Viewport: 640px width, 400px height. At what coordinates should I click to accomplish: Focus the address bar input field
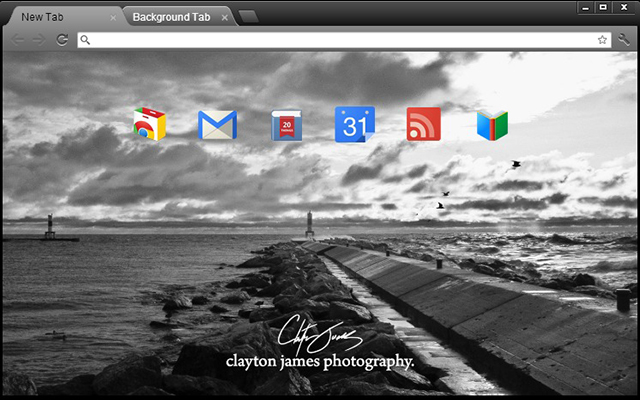tap(340, 40)
